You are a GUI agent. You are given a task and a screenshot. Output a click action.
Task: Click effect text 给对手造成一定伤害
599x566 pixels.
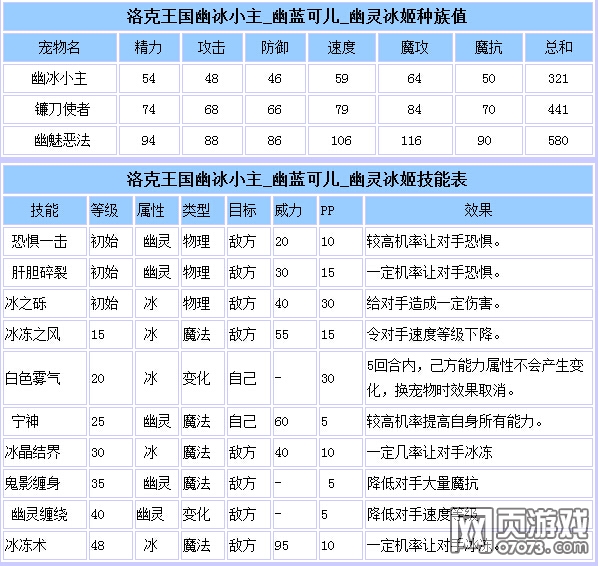click(x=433, y=304)
